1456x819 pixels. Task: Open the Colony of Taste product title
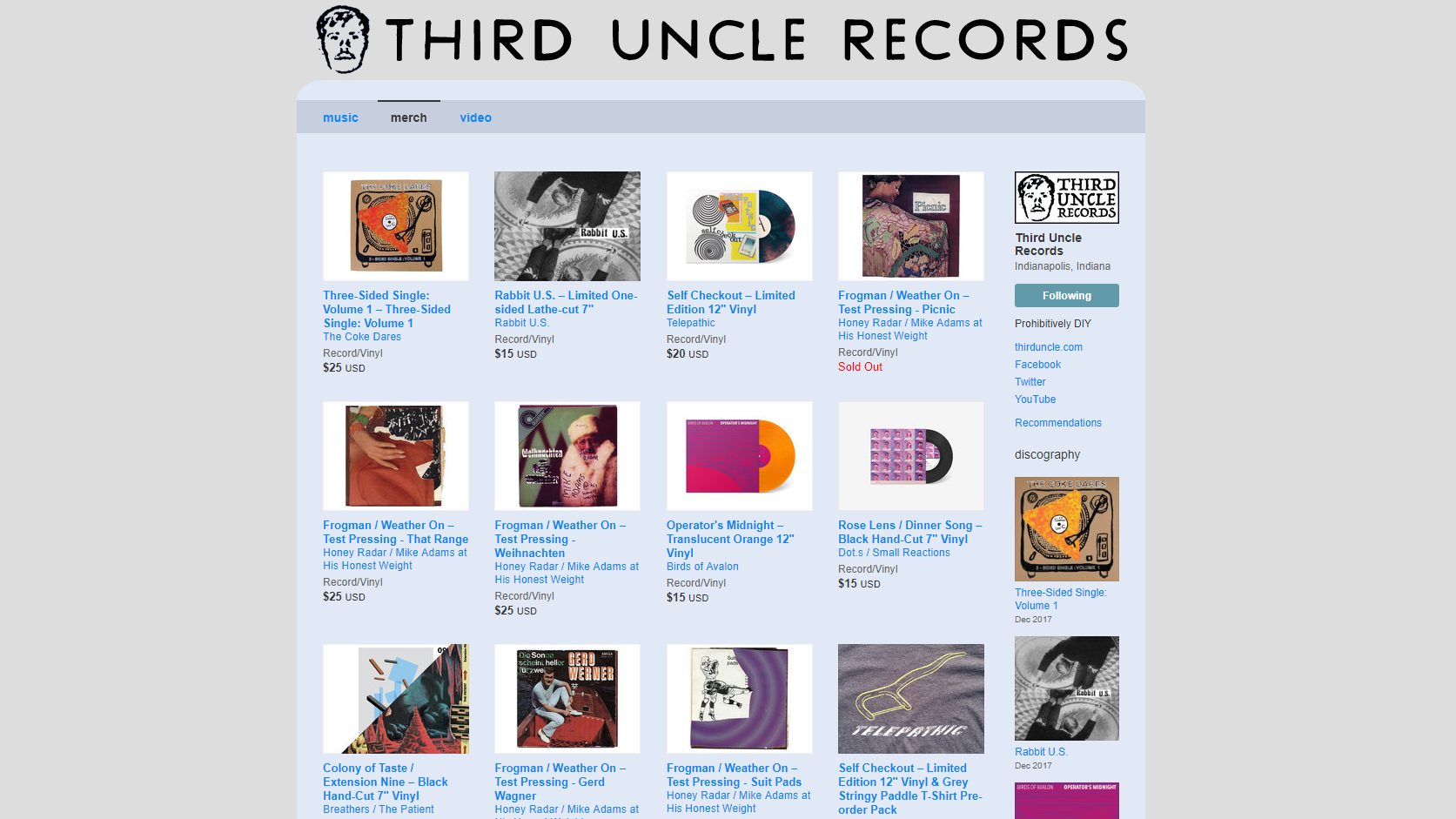coord(386,782)
